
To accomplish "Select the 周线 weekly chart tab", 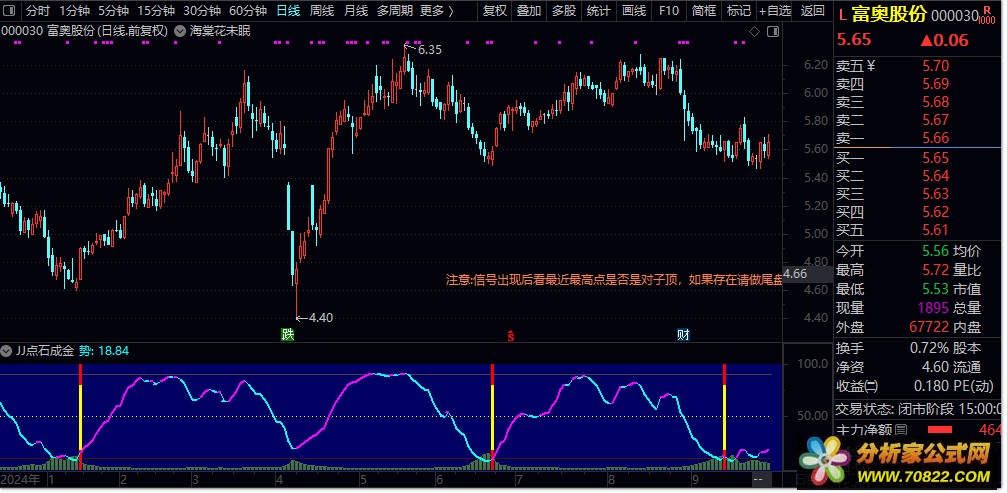I will tap(322, 11).
